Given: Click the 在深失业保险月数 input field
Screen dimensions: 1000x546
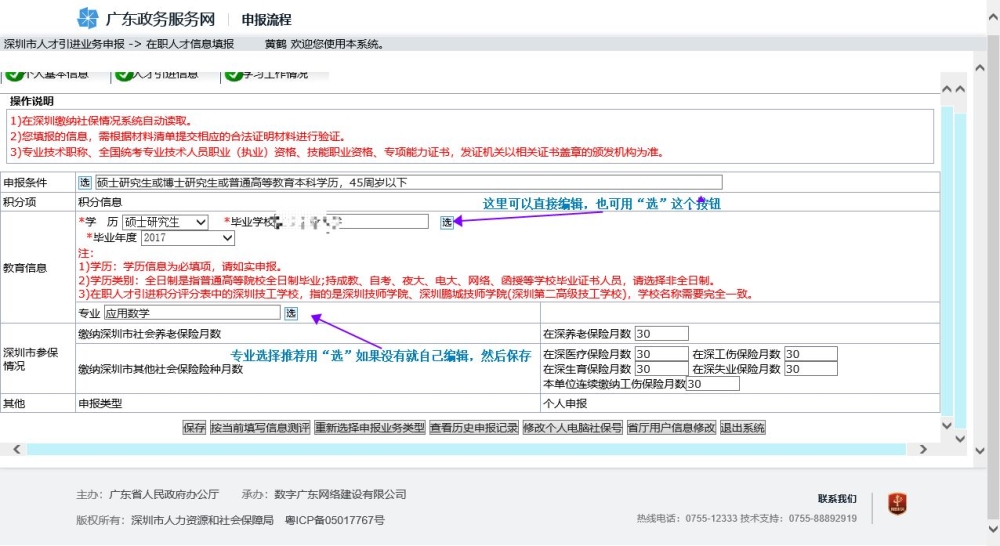Looking at the screenshot, I should (x=811, y=369).
